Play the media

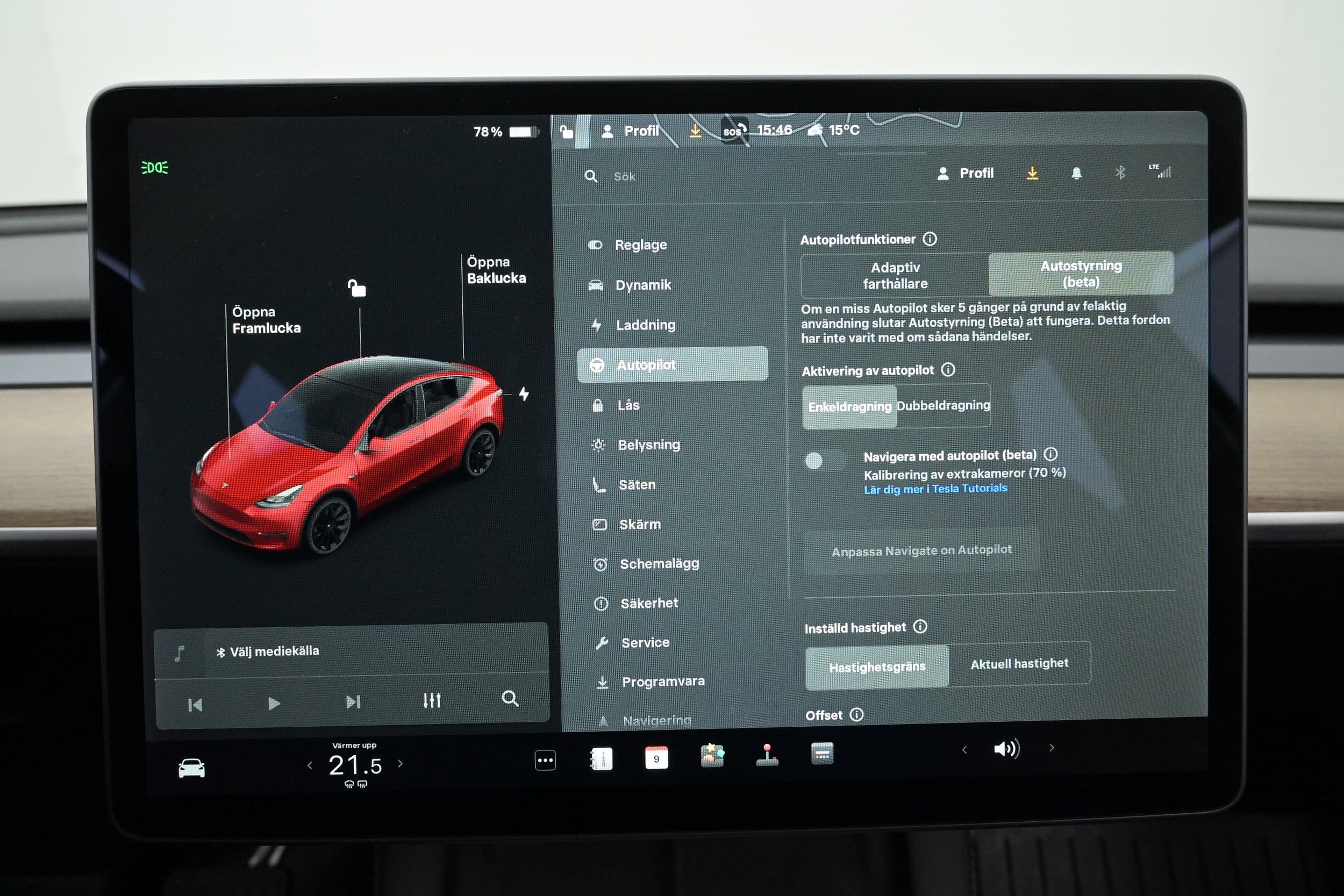click(274, 703)
